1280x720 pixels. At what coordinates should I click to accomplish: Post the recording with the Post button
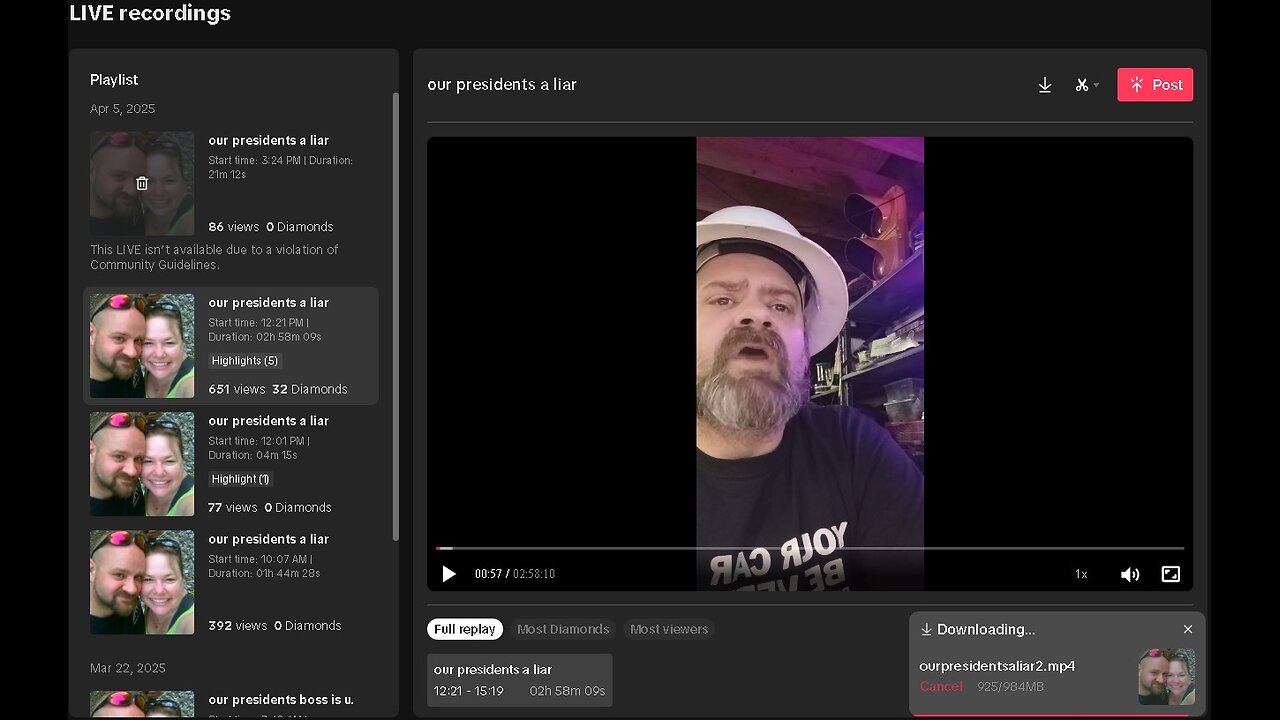(x=1155, y=85)
